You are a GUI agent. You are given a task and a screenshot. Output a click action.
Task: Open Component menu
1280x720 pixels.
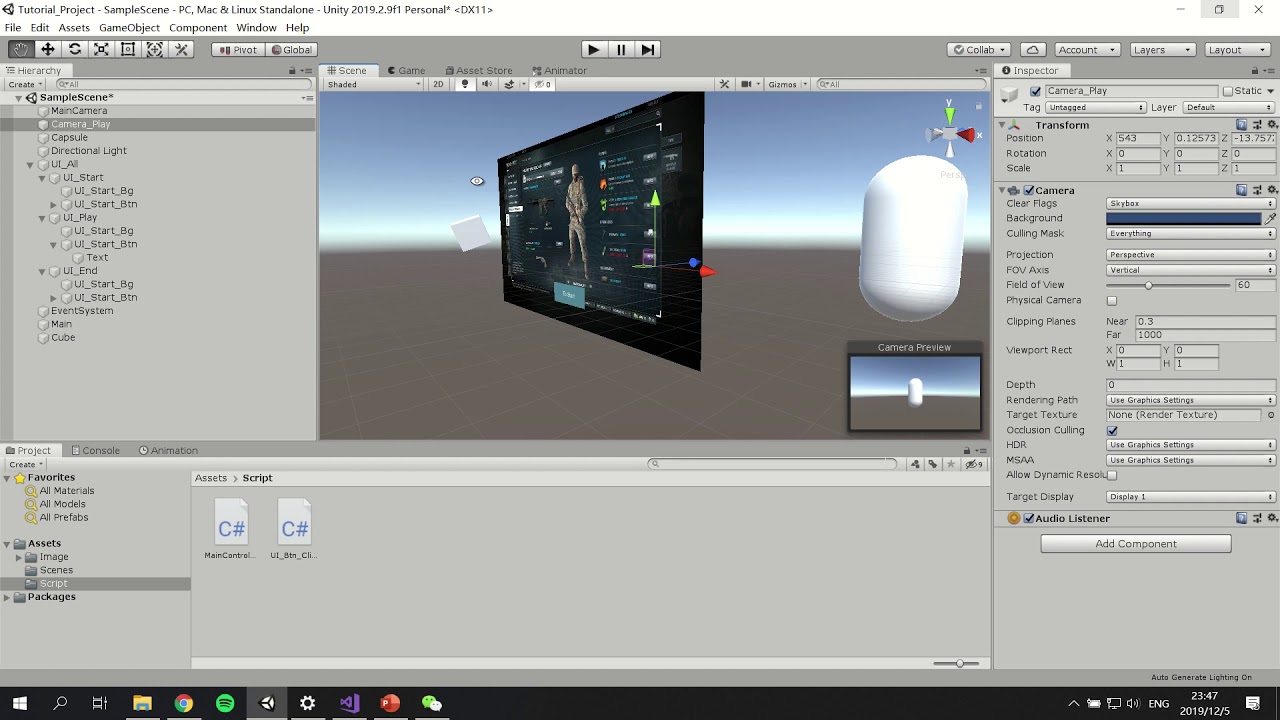(198, 27)
